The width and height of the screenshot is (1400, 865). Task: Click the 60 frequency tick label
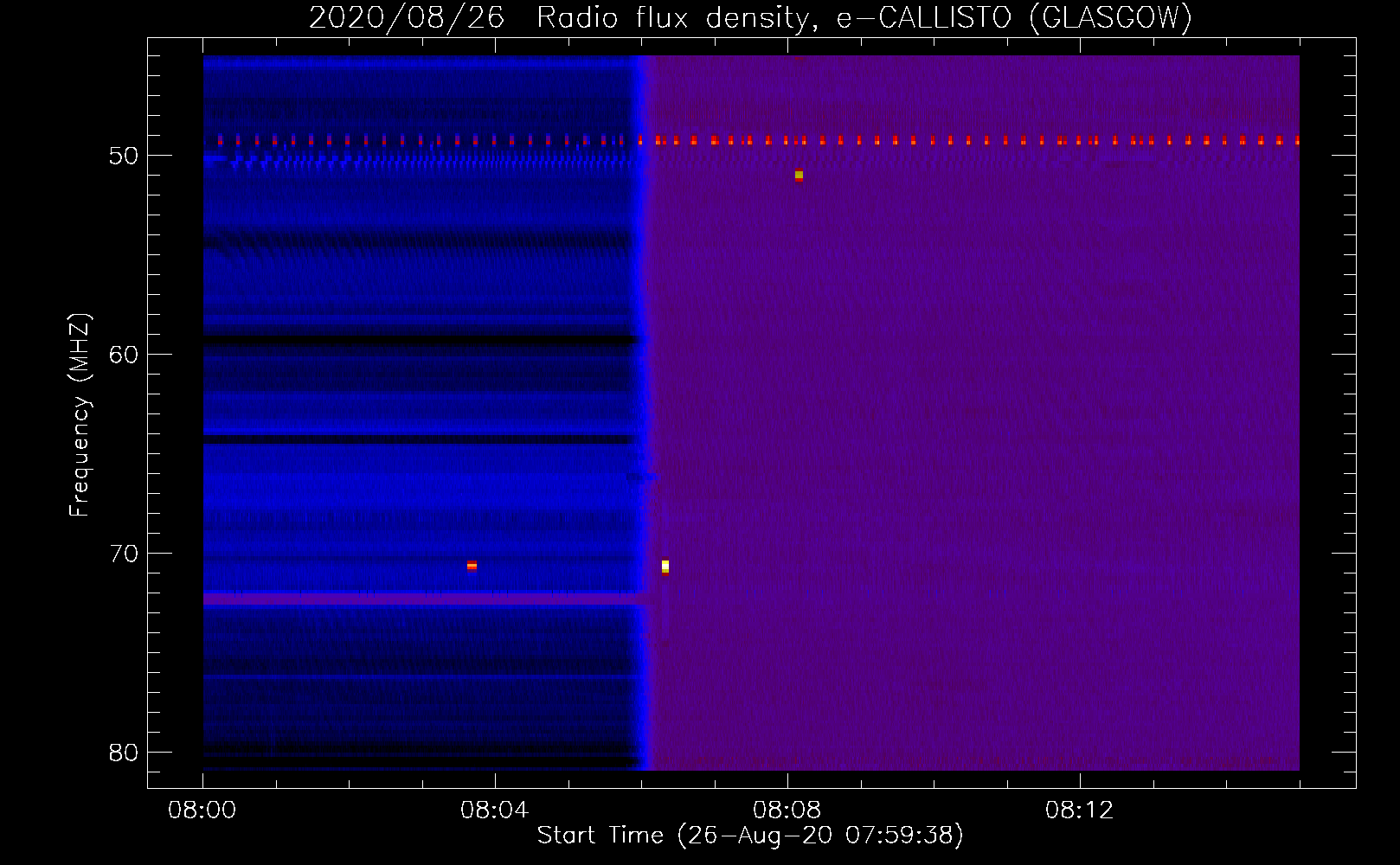(124, 355)
